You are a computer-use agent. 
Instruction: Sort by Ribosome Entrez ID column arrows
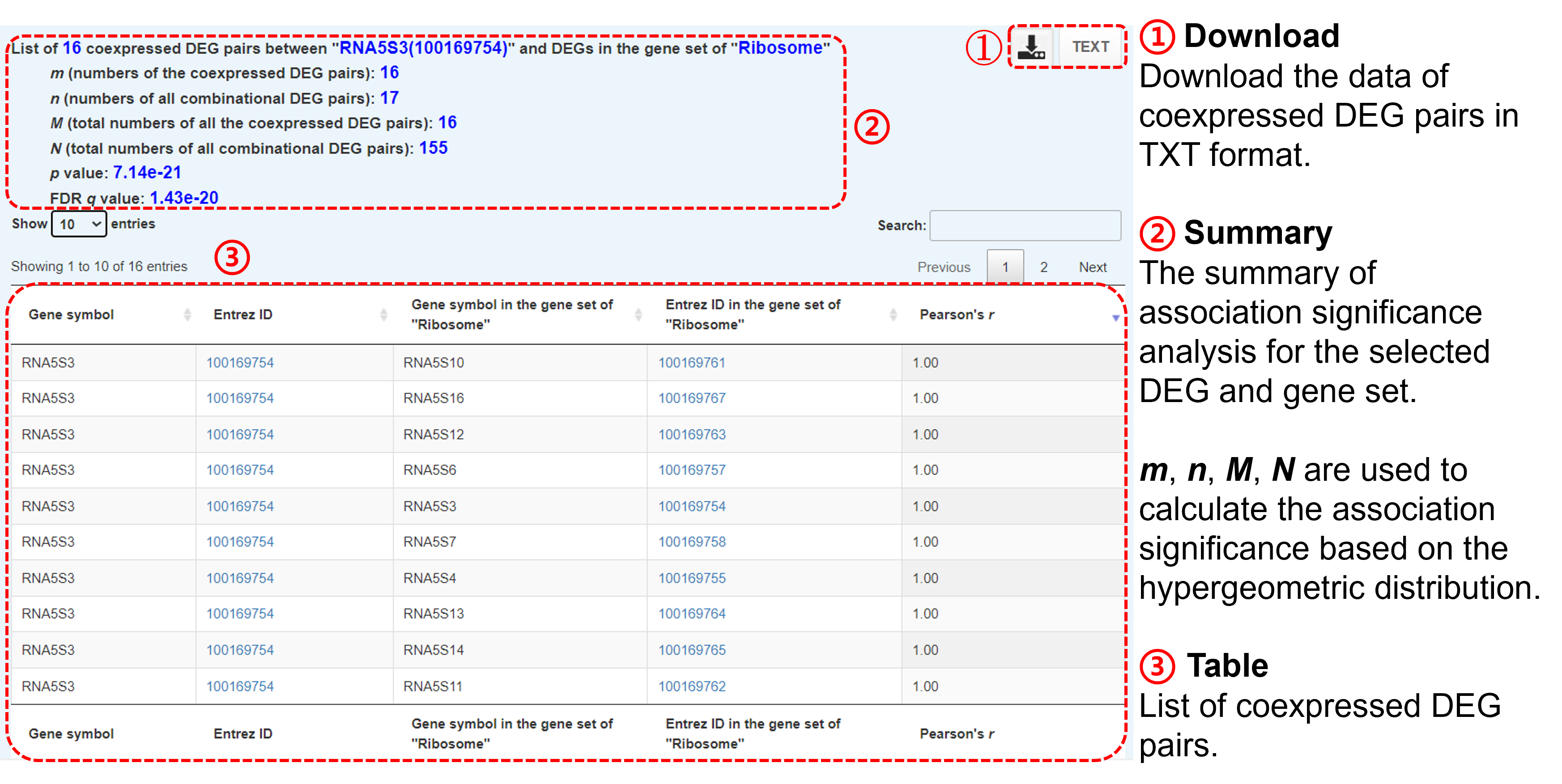(893, 314)
